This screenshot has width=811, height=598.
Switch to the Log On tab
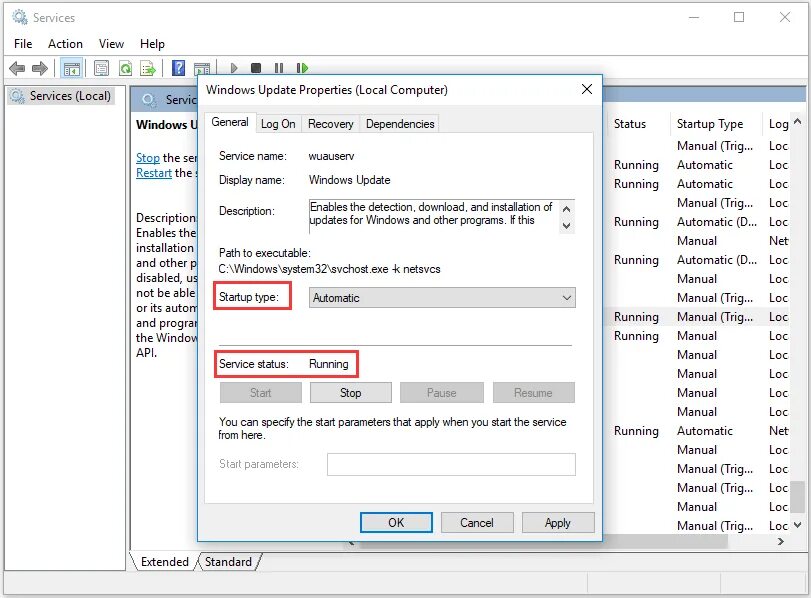pyautogui.click(x=278, y=124)
